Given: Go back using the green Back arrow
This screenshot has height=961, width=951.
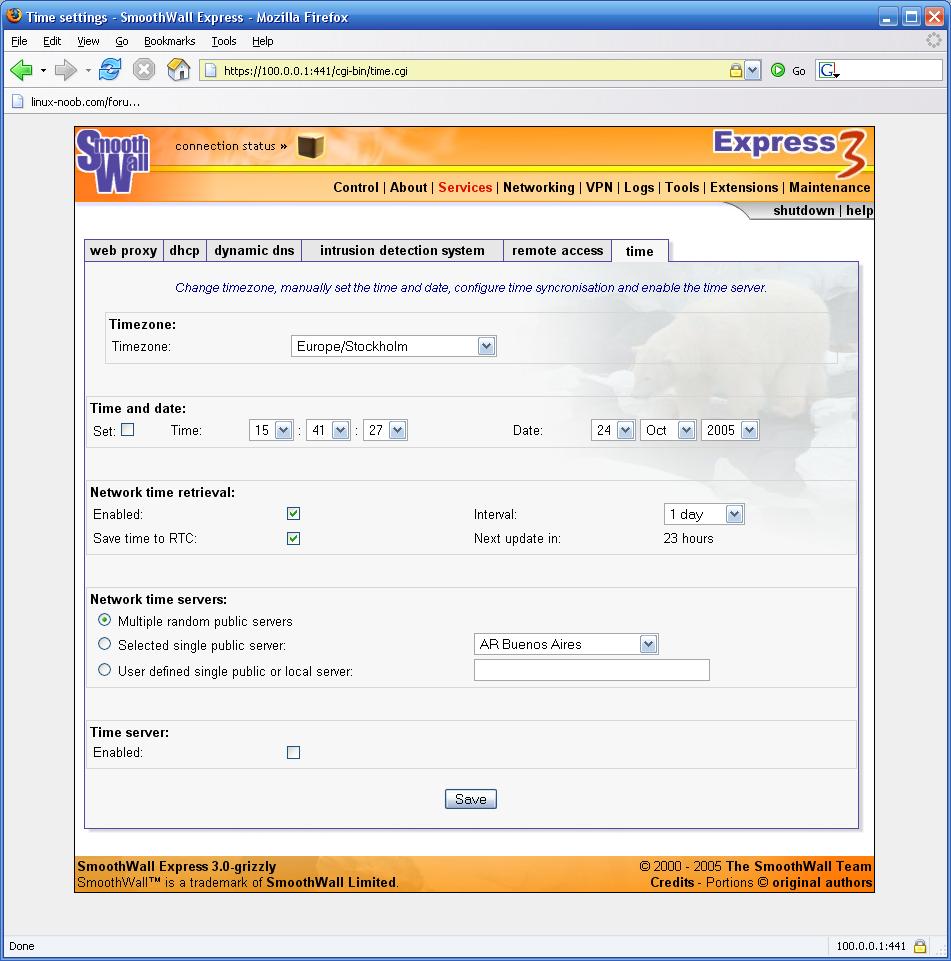Looking at the screenshot, I should (x=21, y=70).
